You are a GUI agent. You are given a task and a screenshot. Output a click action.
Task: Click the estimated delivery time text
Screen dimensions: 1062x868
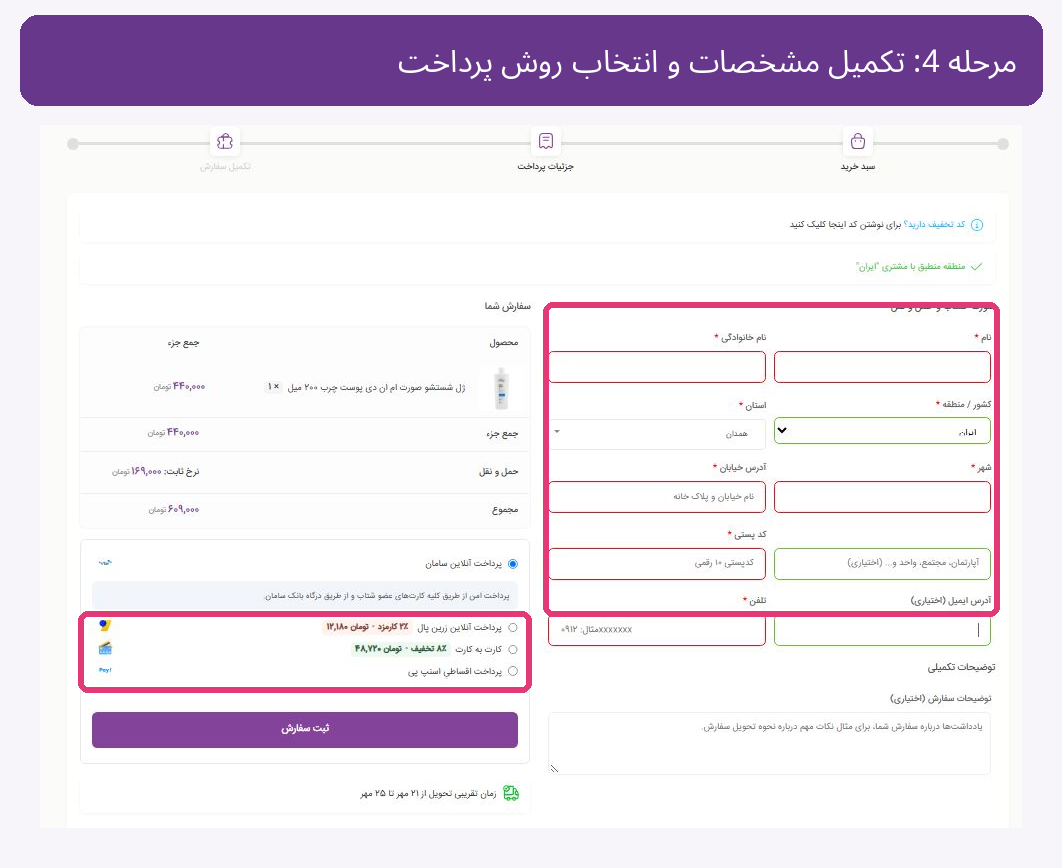428,794
